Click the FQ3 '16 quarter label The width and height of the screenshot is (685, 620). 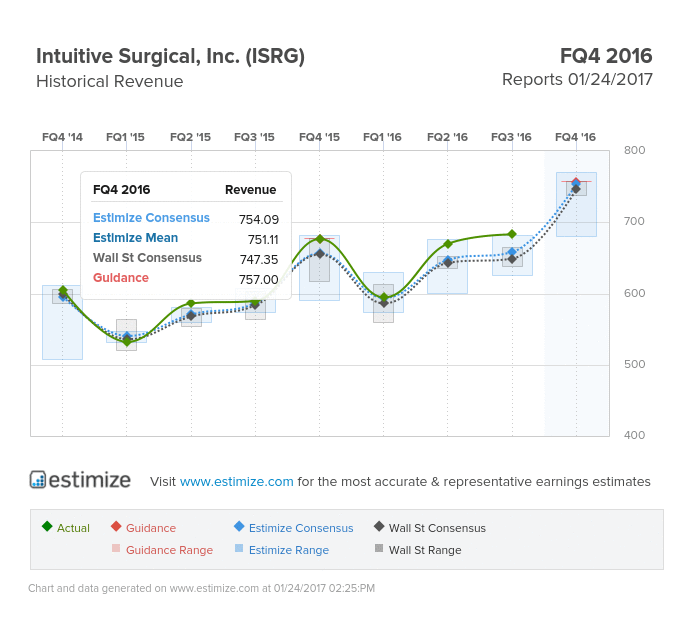point(511,137)
